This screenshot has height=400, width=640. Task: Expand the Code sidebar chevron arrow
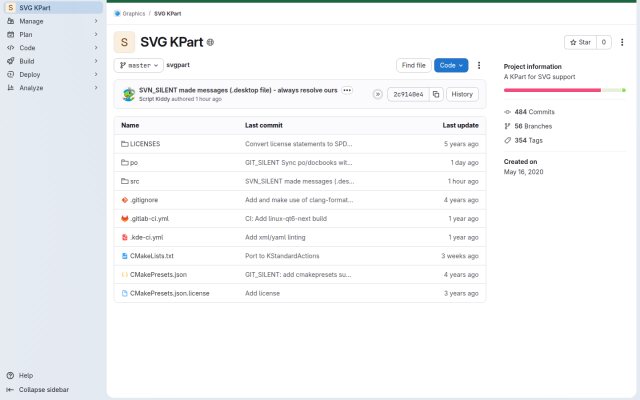(96, 48)
